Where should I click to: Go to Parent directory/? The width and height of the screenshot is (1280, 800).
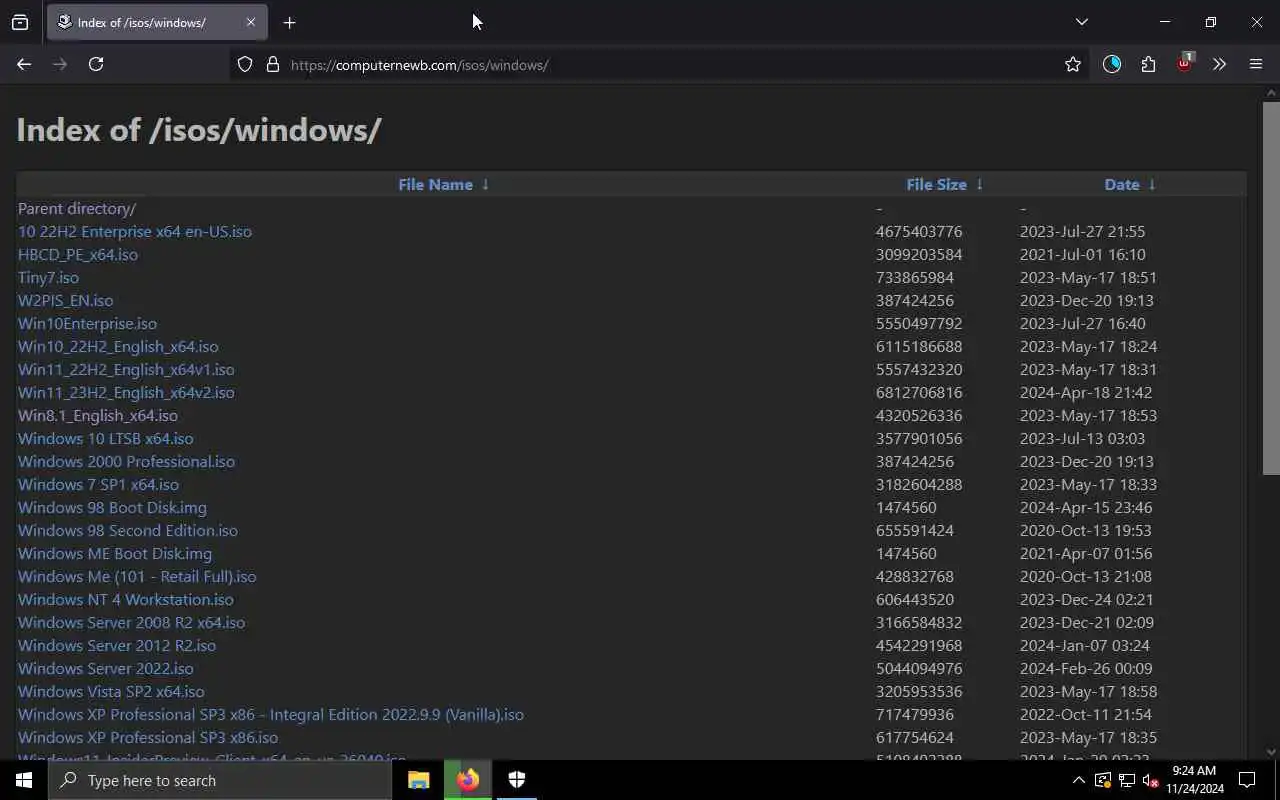(77, 208)
